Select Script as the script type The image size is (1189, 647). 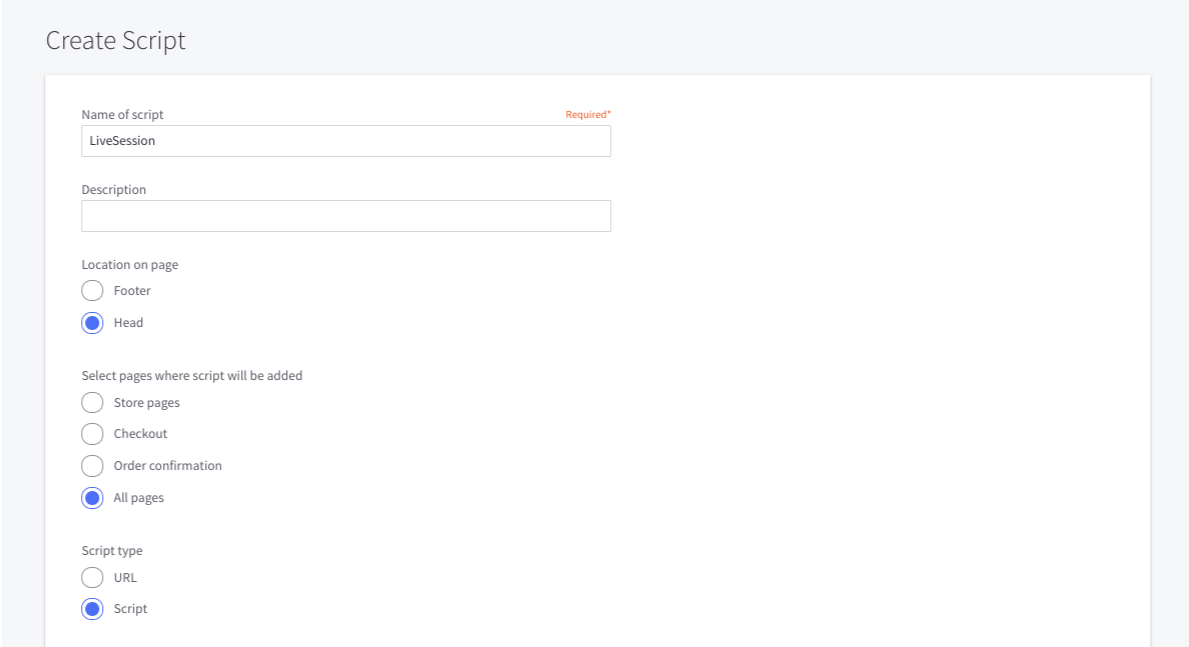pos(92,608)
